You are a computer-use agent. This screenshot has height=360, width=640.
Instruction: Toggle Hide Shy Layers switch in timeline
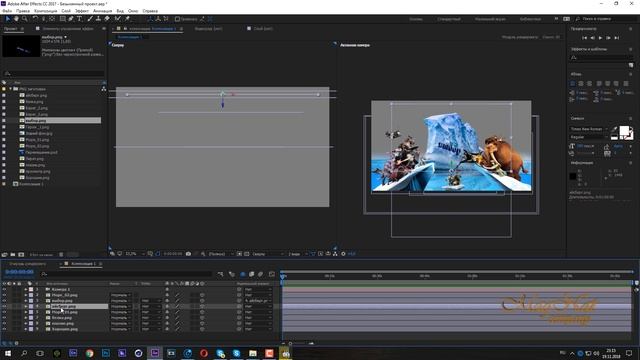(x=242, y=274)
